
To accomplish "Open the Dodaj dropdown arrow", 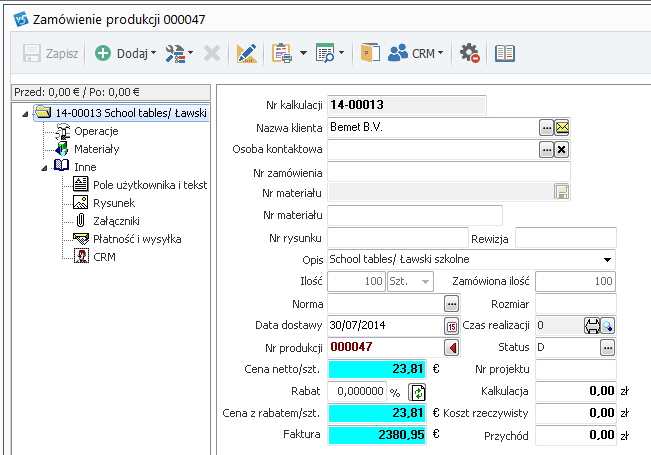I will coord(153,53).
